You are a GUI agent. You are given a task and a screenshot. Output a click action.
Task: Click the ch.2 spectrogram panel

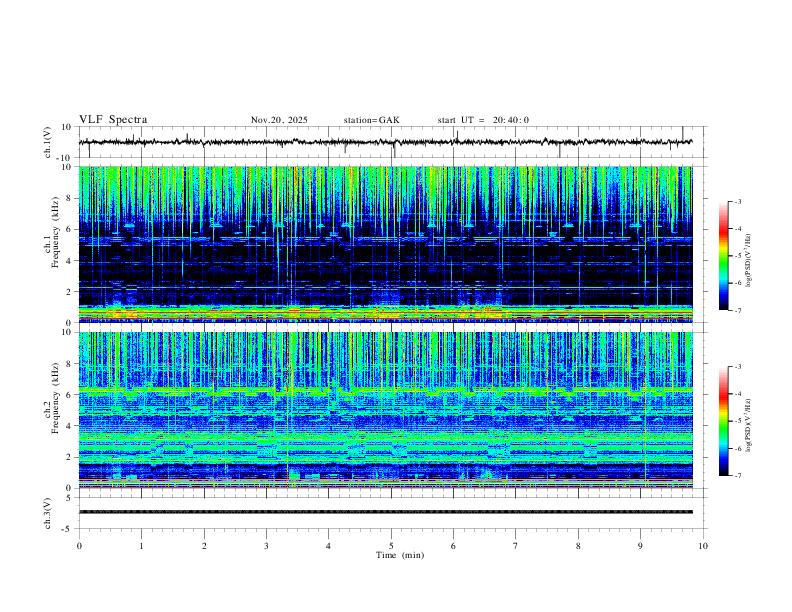(386, 410)
